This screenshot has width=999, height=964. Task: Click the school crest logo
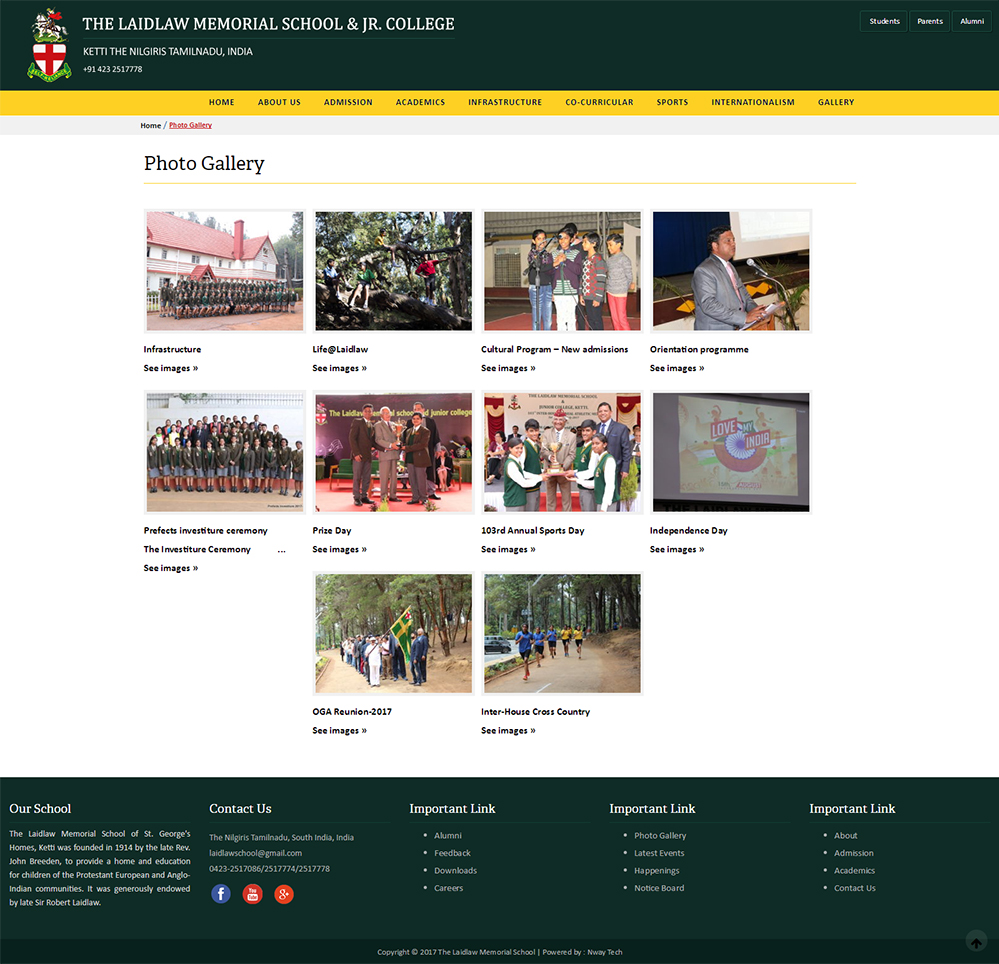48,45
